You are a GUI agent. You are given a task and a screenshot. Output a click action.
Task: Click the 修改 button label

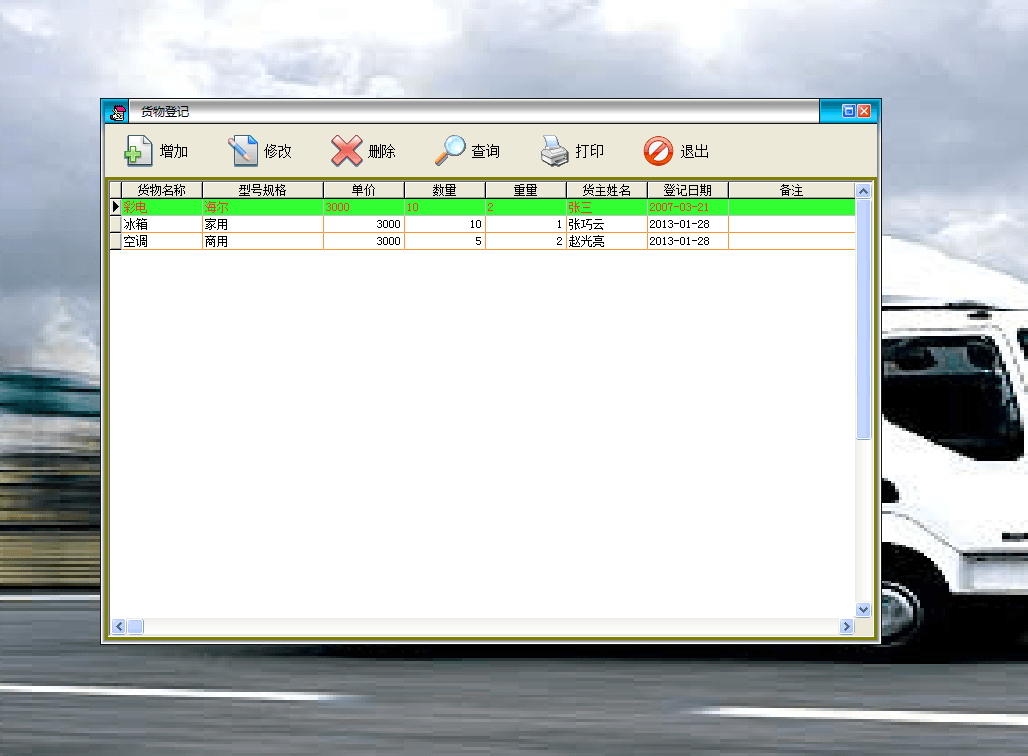[x=277, y=151]
